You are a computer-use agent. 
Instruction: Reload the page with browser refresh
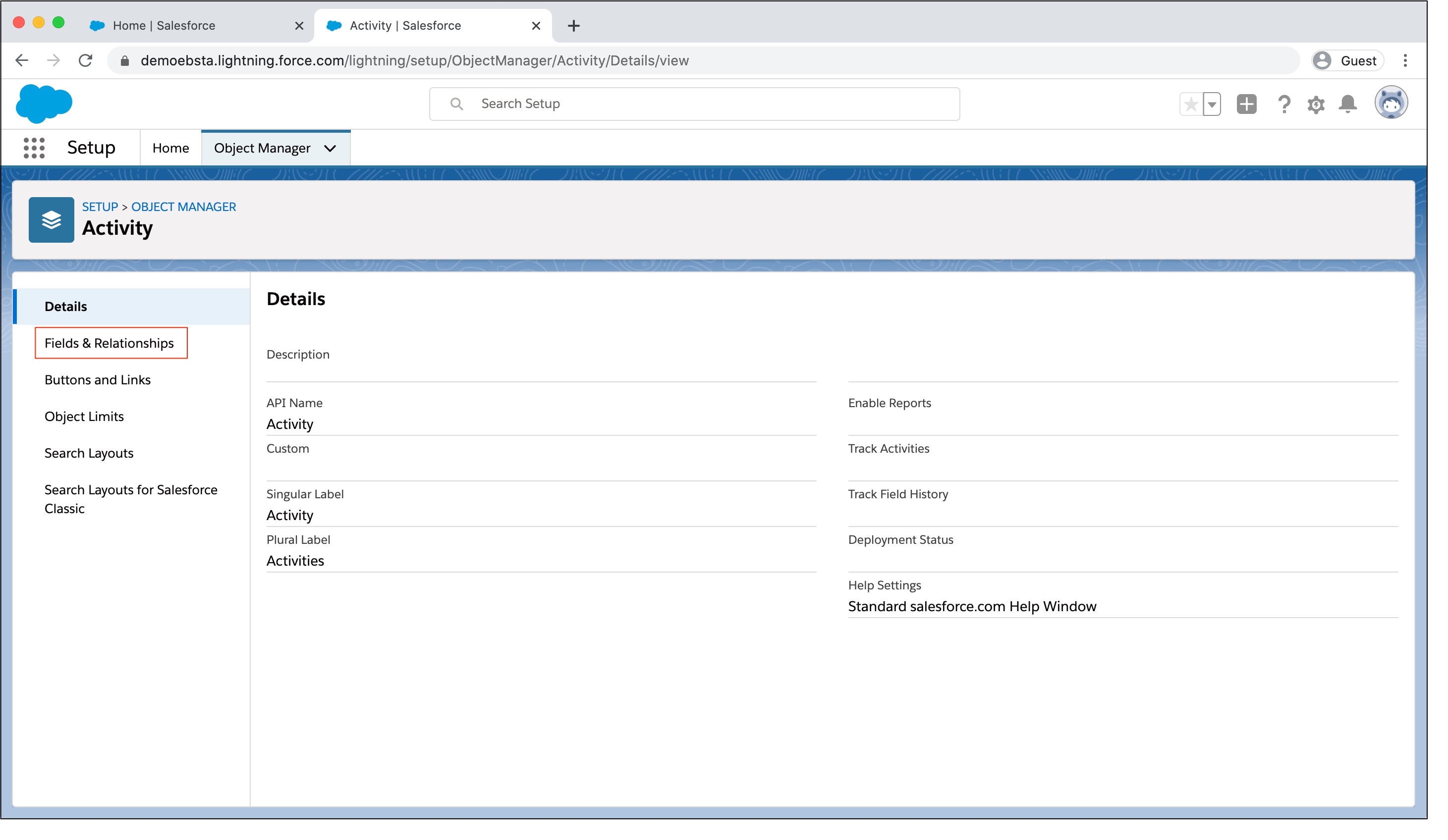pos(86,60)
